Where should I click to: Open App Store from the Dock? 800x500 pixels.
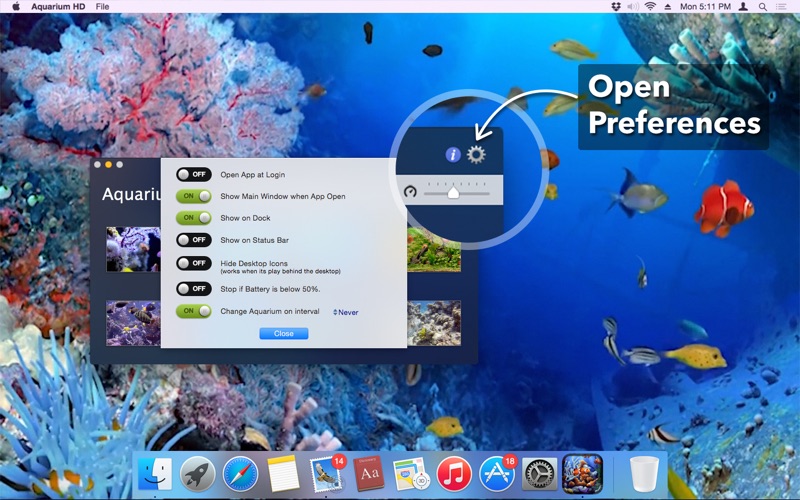[497, 473]
